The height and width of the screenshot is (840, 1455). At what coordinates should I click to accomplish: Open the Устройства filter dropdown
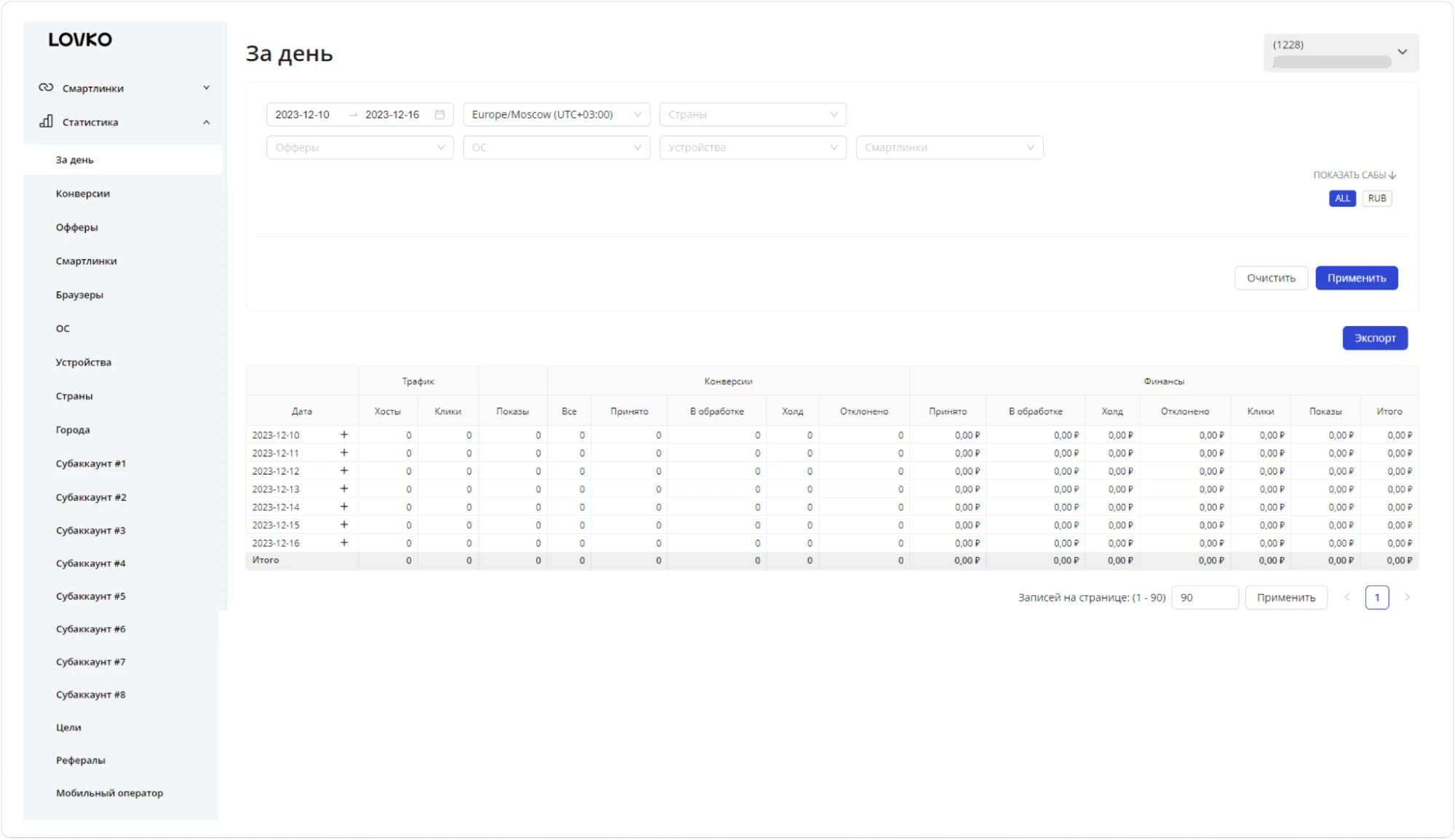(753, 147)
